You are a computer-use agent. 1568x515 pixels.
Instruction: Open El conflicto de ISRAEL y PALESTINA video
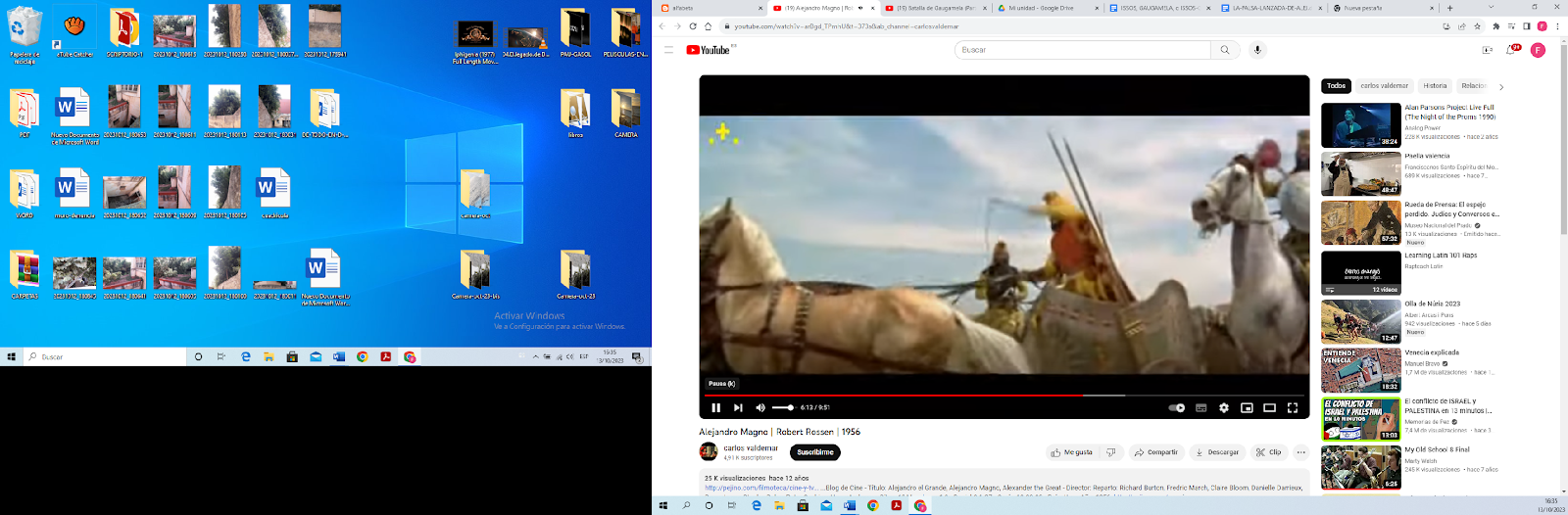(1360, 419)
